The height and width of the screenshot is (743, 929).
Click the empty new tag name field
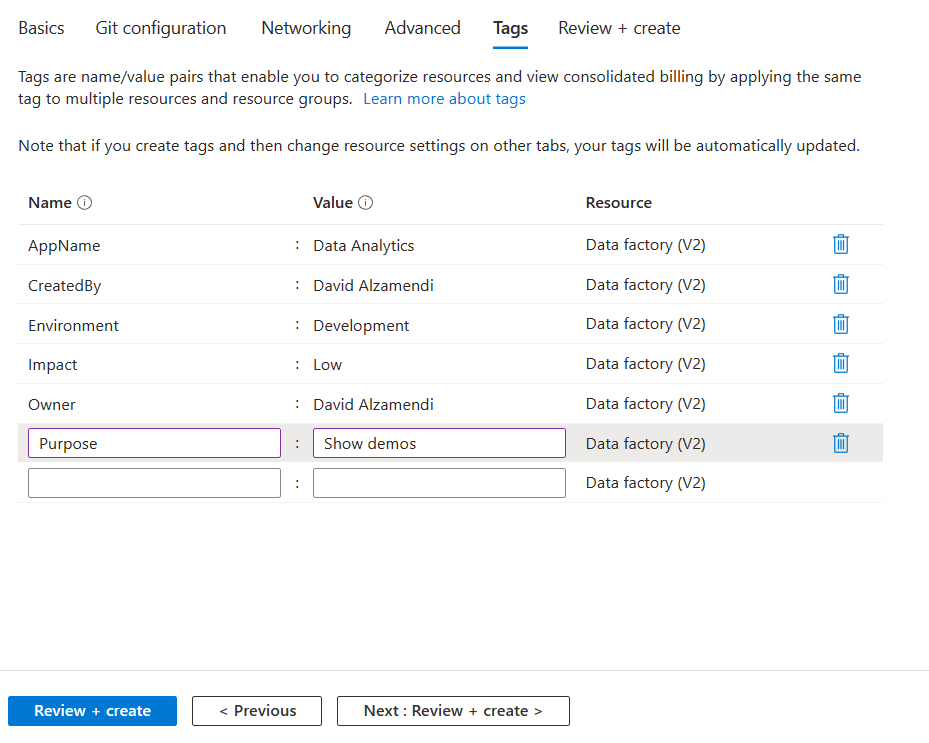(x=154, y=483)
